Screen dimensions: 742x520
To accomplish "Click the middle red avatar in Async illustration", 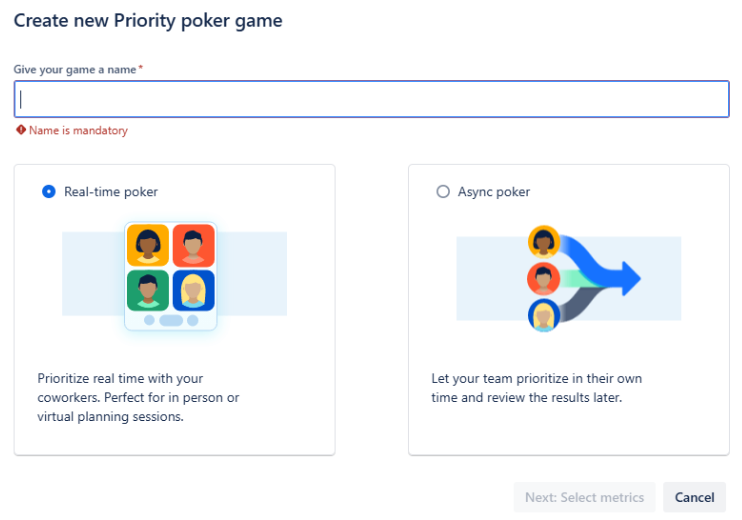I will [543, 277].
